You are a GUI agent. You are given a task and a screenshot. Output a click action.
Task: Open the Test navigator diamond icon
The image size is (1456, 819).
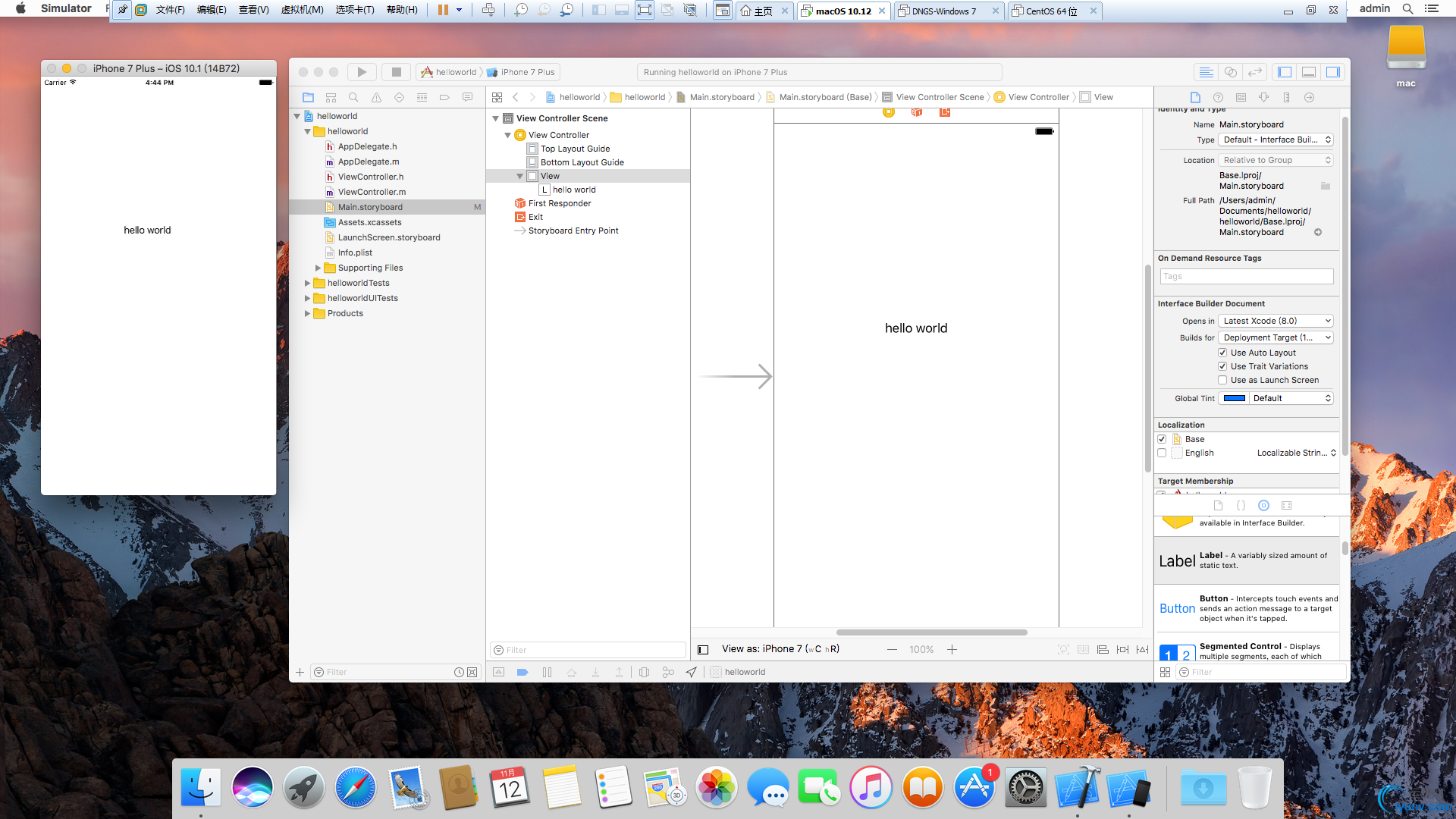(399, 97)
